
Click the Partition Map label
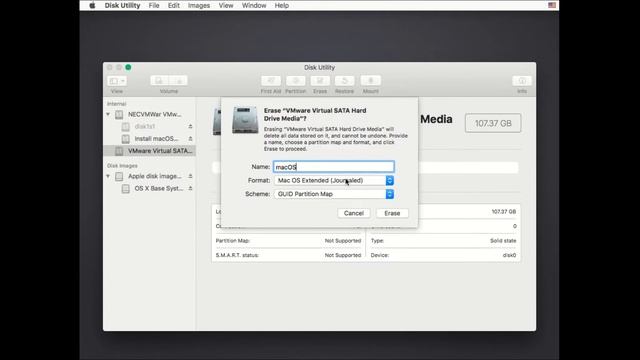click(x=233, y=241)
